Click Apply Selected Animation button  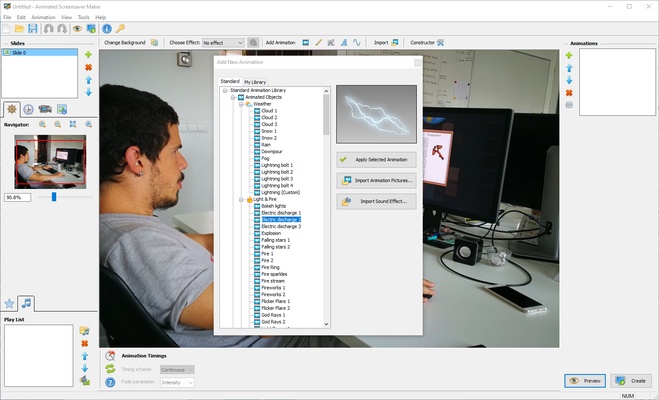(x=376, y=160)
